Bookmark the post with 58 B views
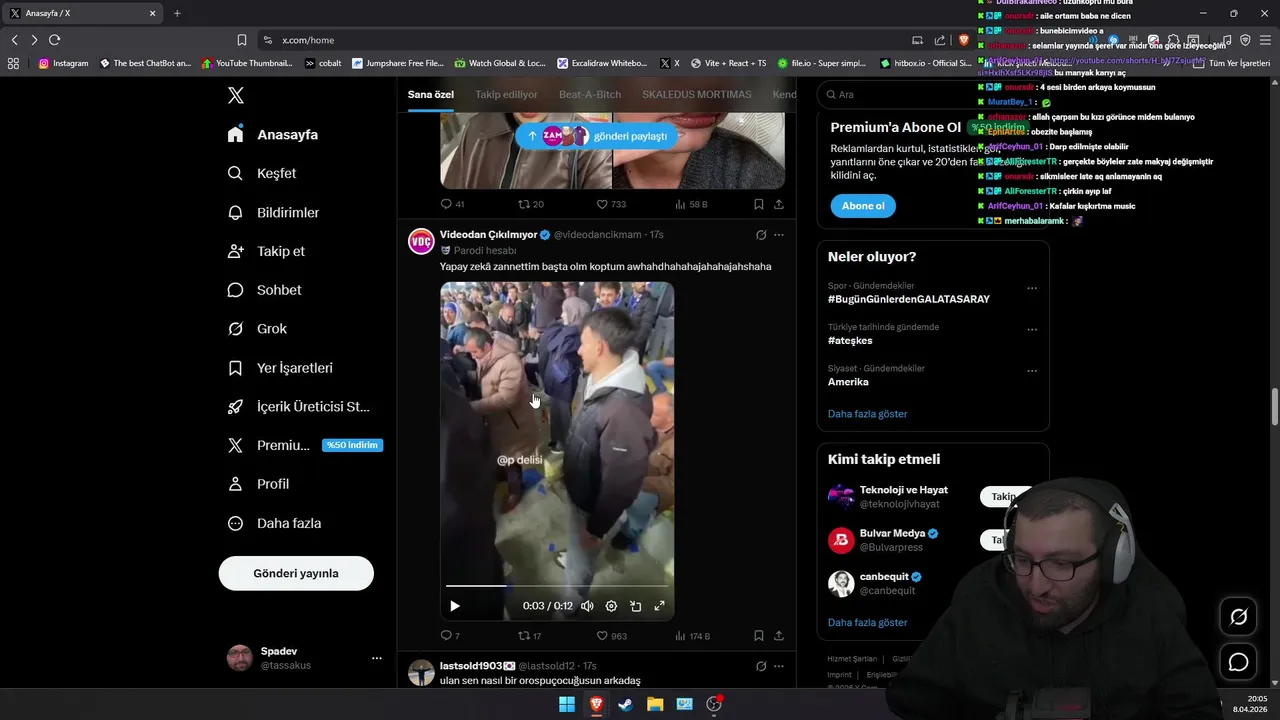1280x720 pixels. tap(759, 204)
